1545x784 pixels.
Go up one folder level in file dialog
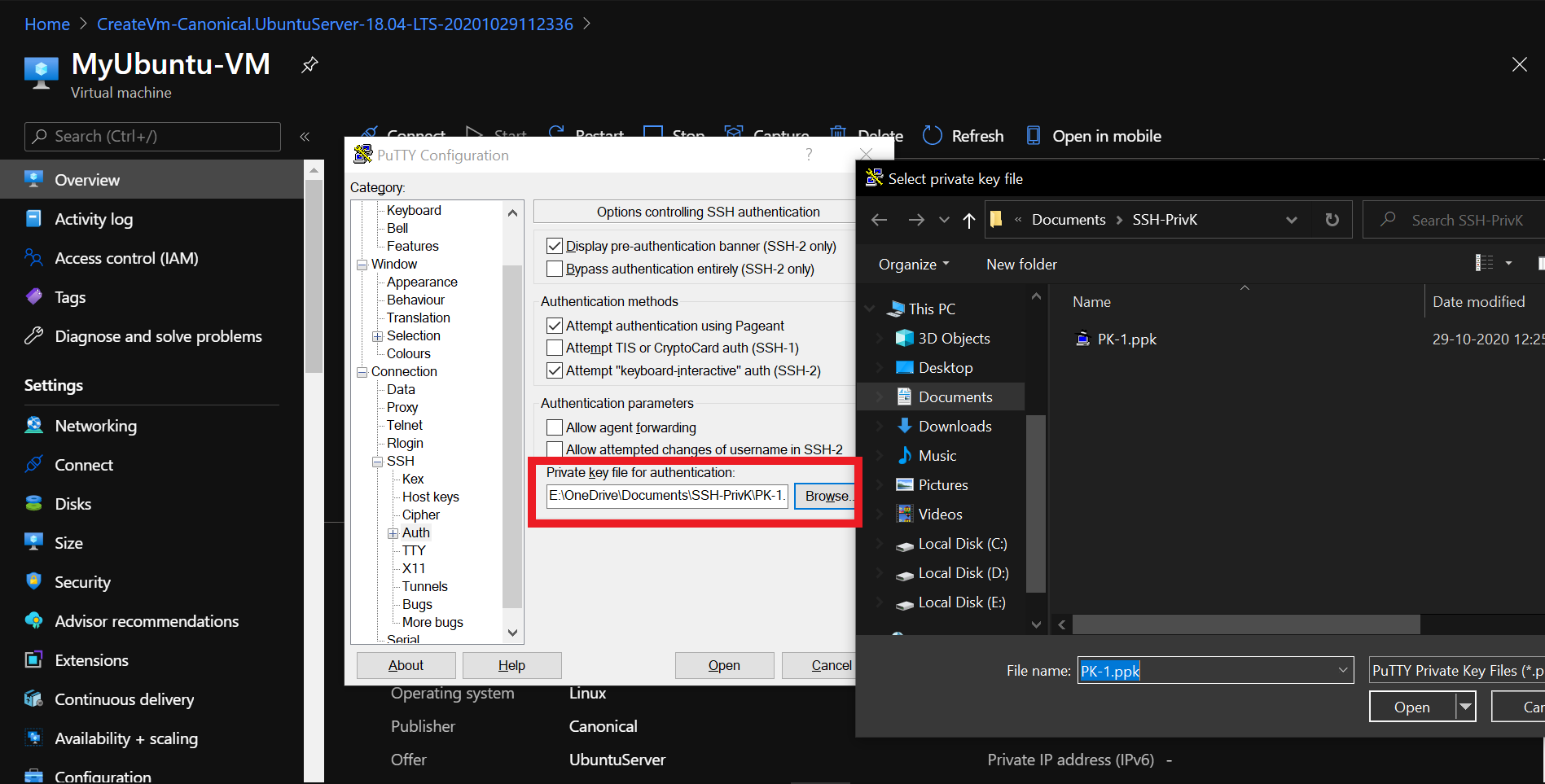pos(969,220)
